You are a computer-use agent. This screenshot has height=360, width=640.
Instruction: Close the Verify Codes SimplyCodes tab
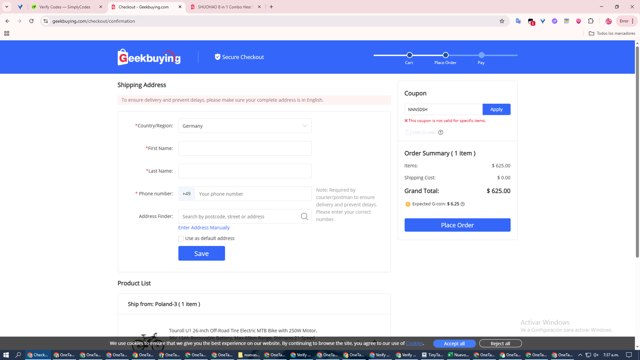click(x=101, y=7)
